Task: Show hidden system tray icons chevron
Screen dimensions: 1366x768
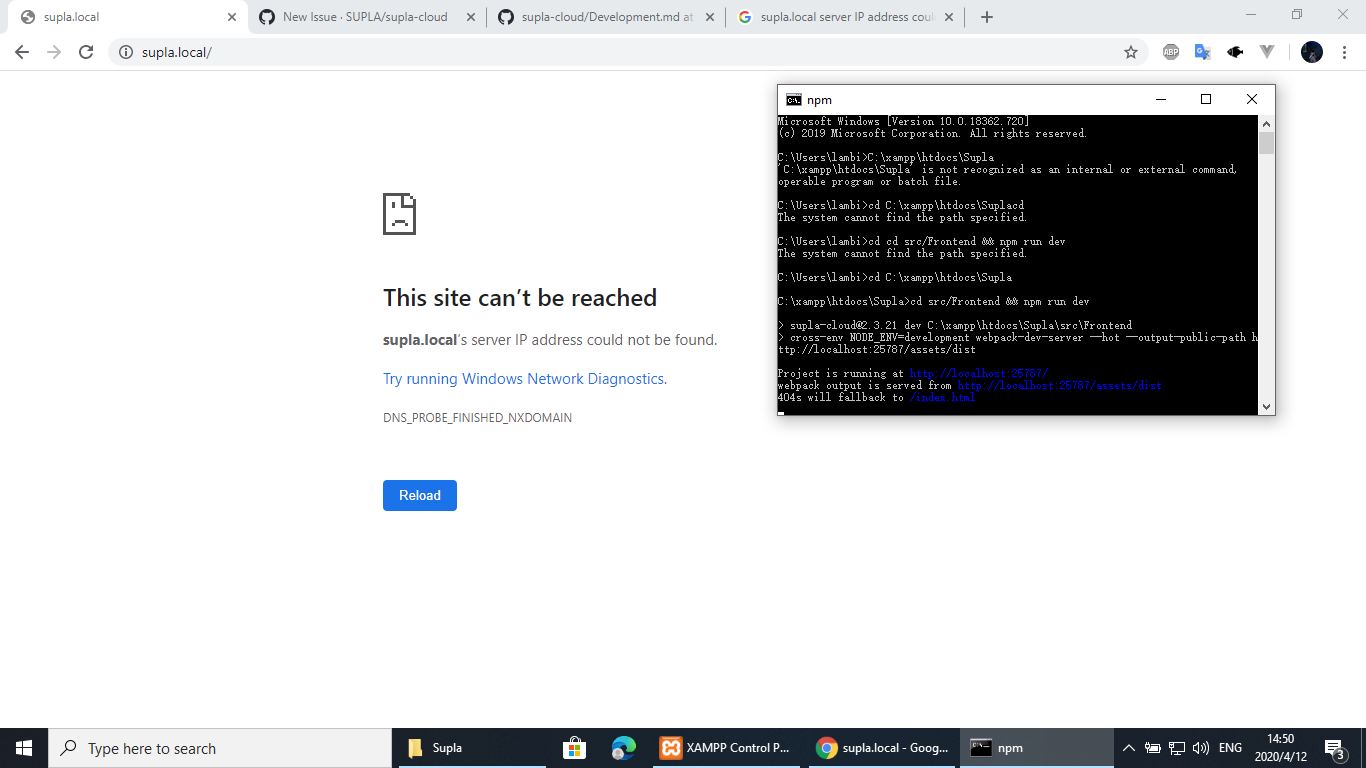Action: [1129, 748]
